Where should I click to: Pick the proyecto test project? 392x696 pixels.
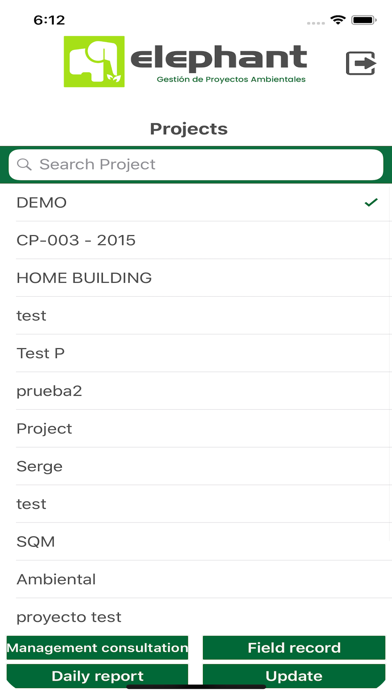tap(196, 617)
